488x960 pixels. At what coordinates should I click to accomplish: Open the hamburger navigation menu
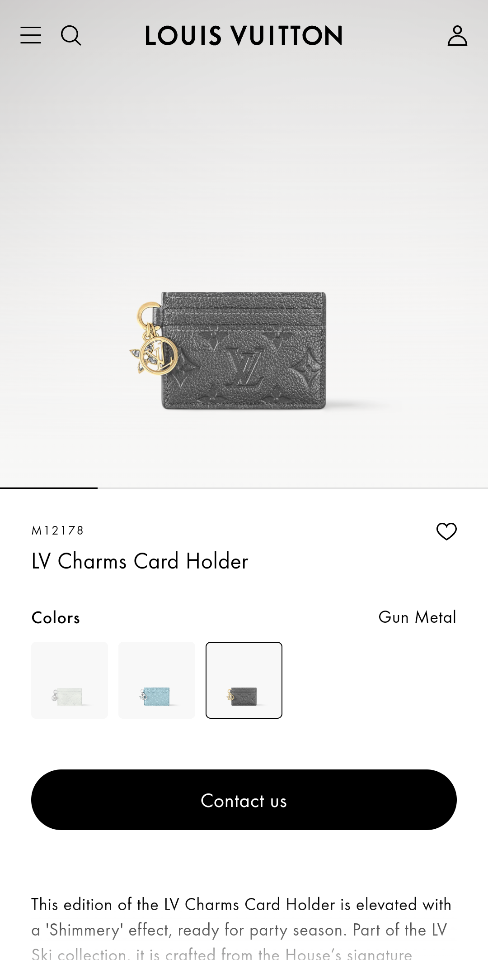pos(31,36)
